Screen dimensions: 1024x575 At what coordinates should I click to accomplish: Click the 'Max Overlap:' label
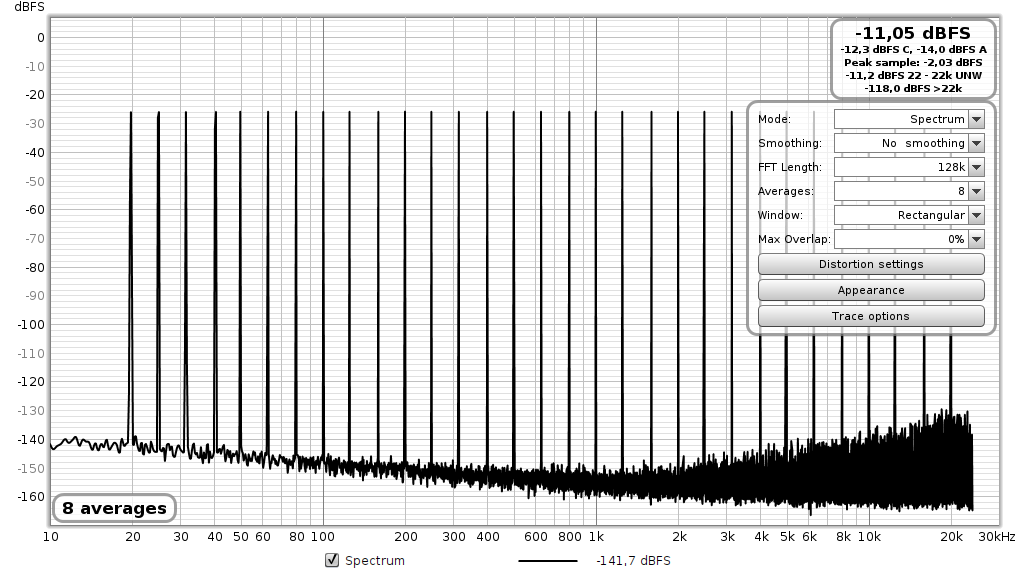(794, 239)
